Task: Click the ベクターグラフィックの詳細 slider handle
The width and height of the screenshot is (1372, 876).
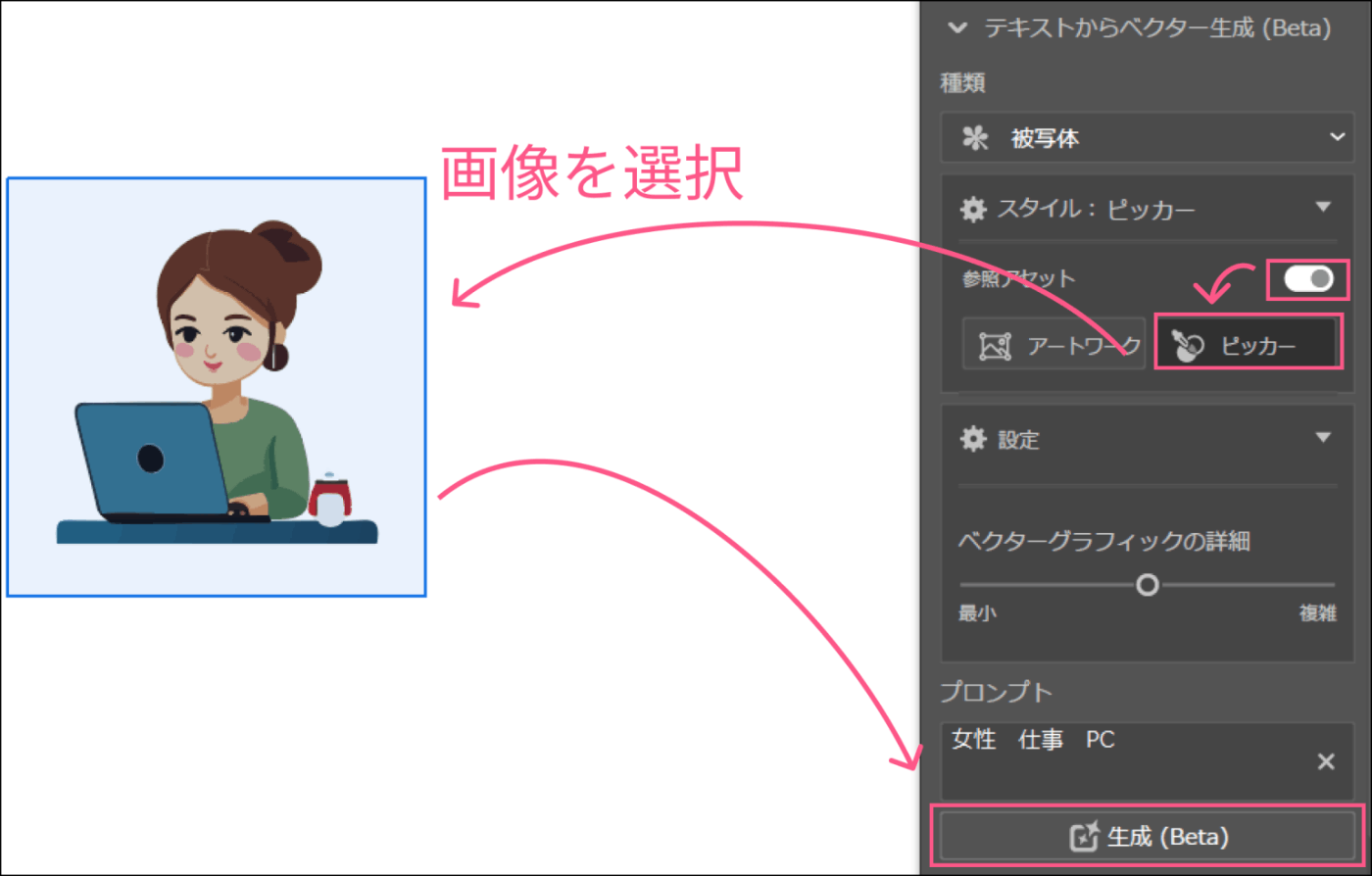Action: [1147, 585]
